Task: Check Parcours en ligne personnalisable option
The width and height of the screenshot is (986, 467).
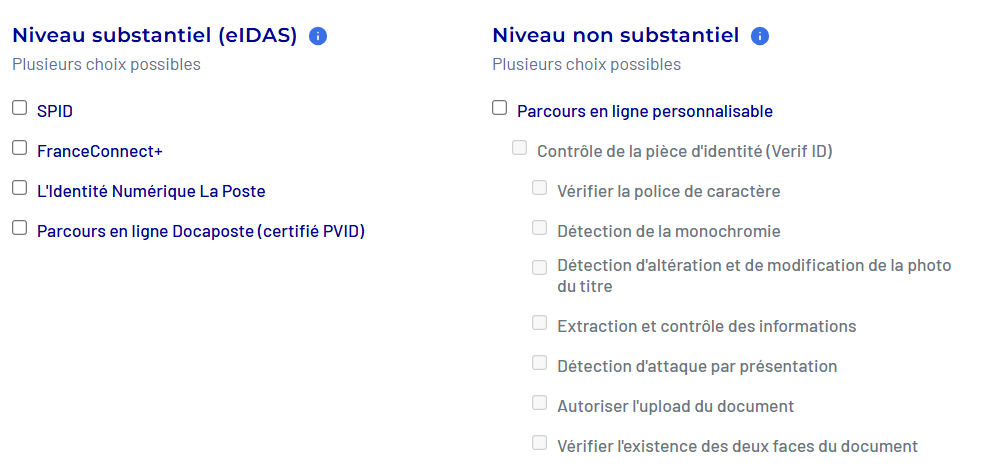Action: pyautogui.click(x=500, y=108)
